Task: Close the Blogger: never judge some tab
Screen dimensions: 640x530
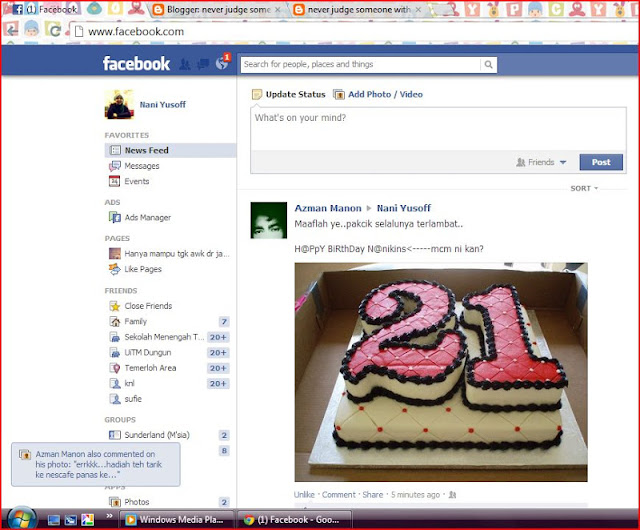Action: pyautogui.click(x=278, y=9)
